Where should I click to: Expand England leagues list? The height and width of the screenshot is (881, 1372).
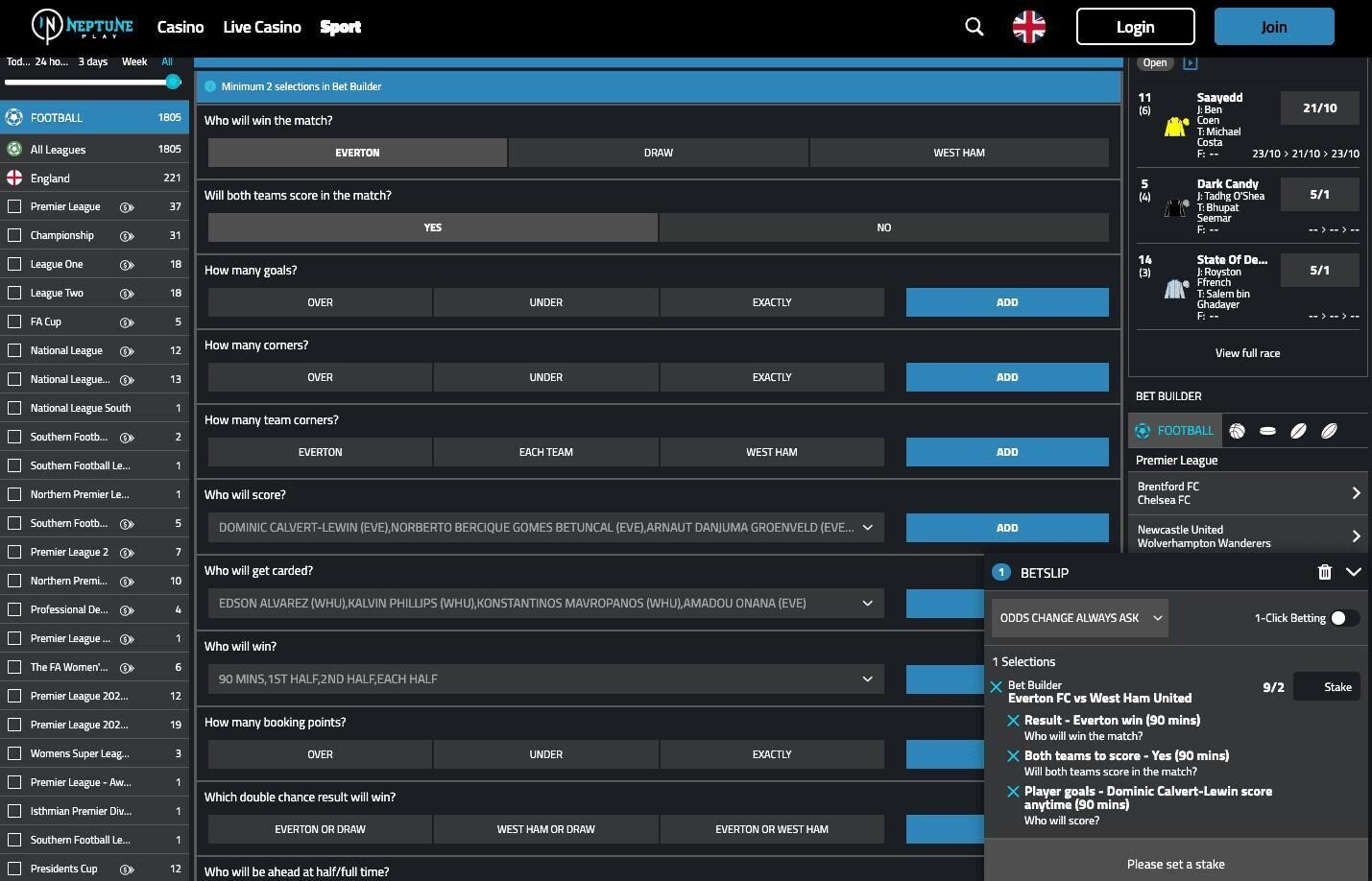(x=94, y=178)
